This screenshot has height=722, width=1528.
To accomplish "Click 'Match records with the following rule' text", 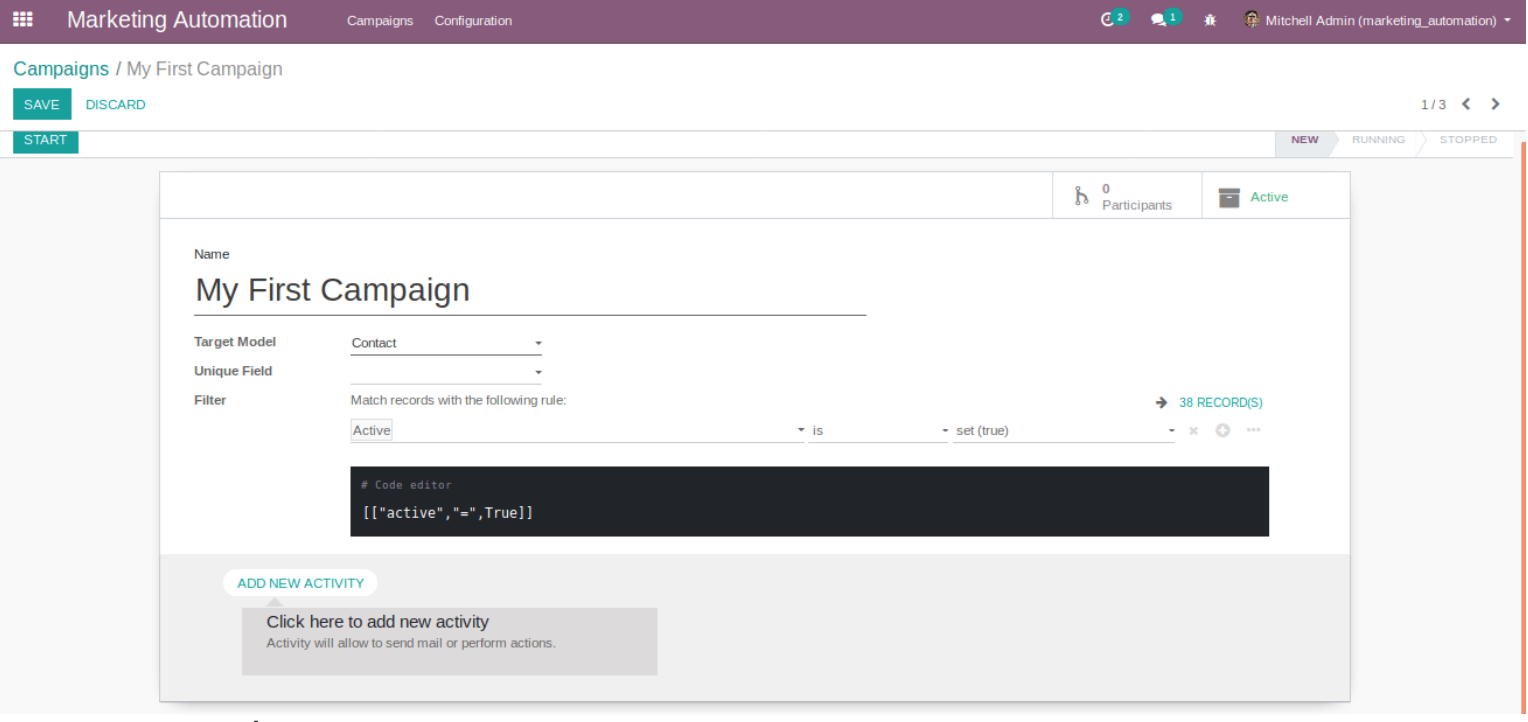I will (458, 400).
